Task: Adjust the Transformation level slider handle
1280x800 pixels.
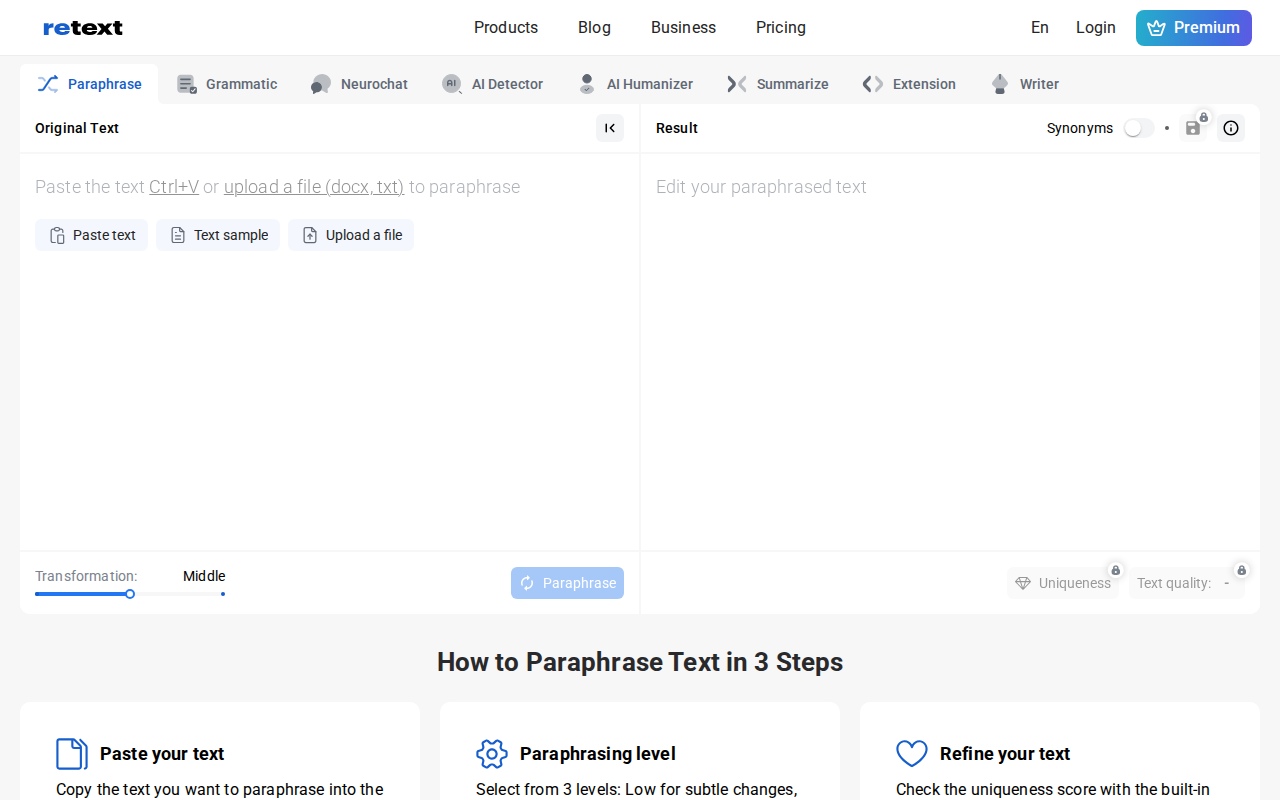Action: coord(130,594)
